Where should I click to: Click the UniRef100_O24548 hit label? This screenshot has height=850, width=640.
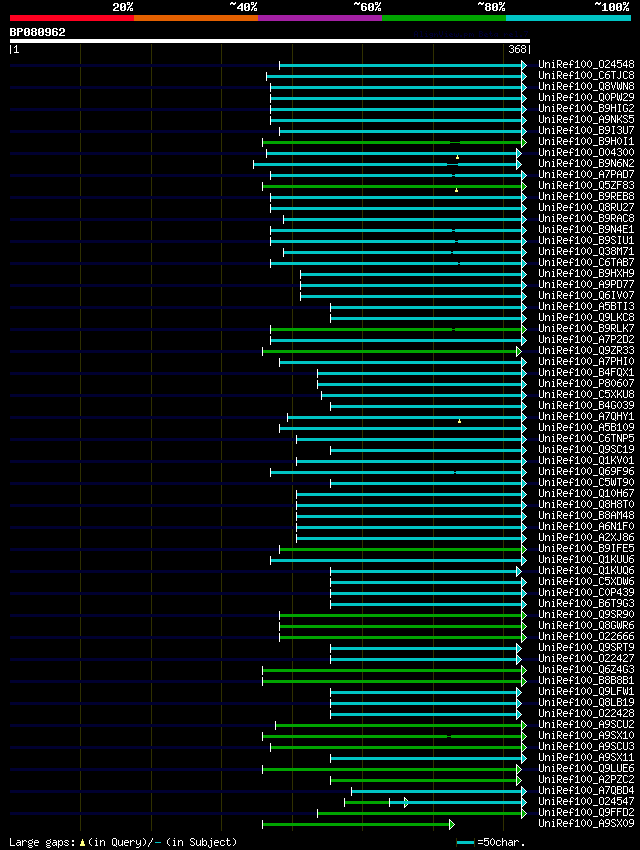tap(586, 65)
